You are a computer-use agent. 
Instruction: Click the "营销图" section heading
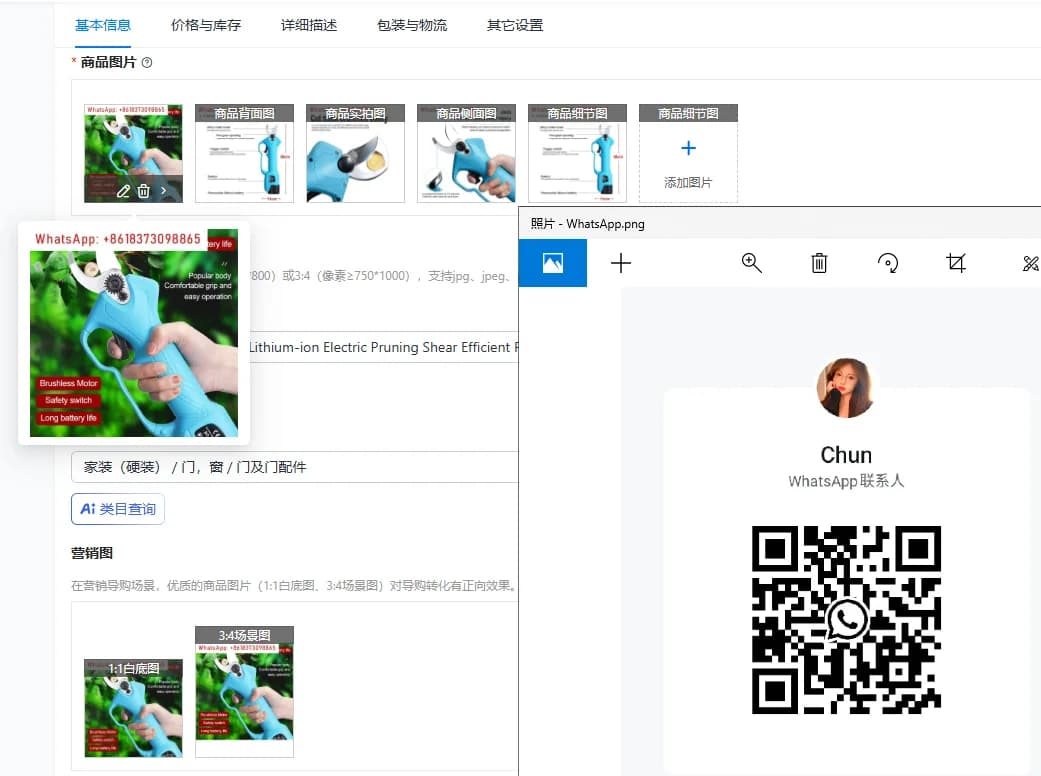[92, 553]
